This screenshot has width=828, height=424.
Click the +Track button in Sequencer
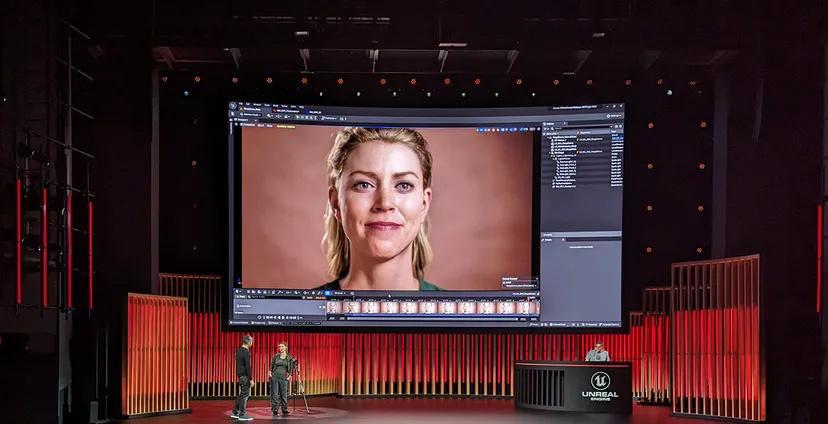click(241, 297)
